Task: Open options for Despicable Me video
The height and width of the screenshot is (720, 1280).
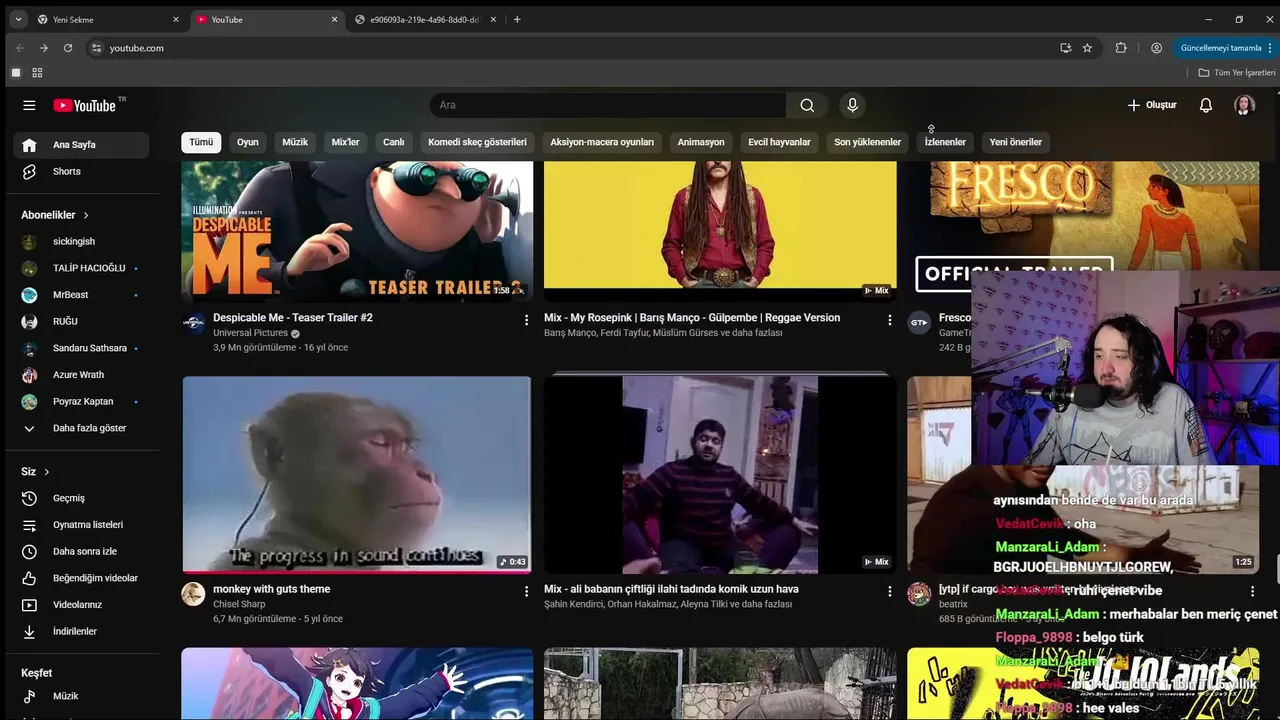Action: click(x=526, y=320)
